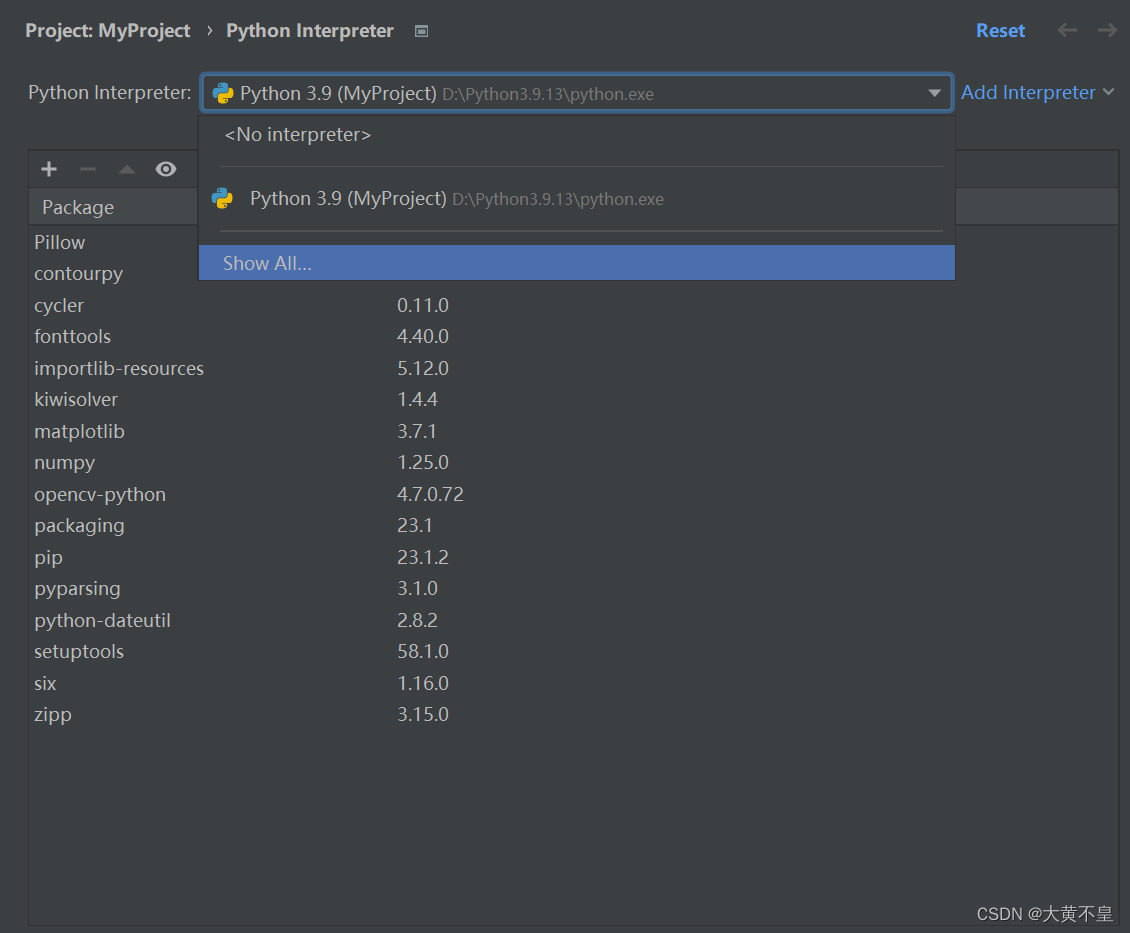
Task: Click version 2.8.2 of python-dateutil
Action: point(417,620)
